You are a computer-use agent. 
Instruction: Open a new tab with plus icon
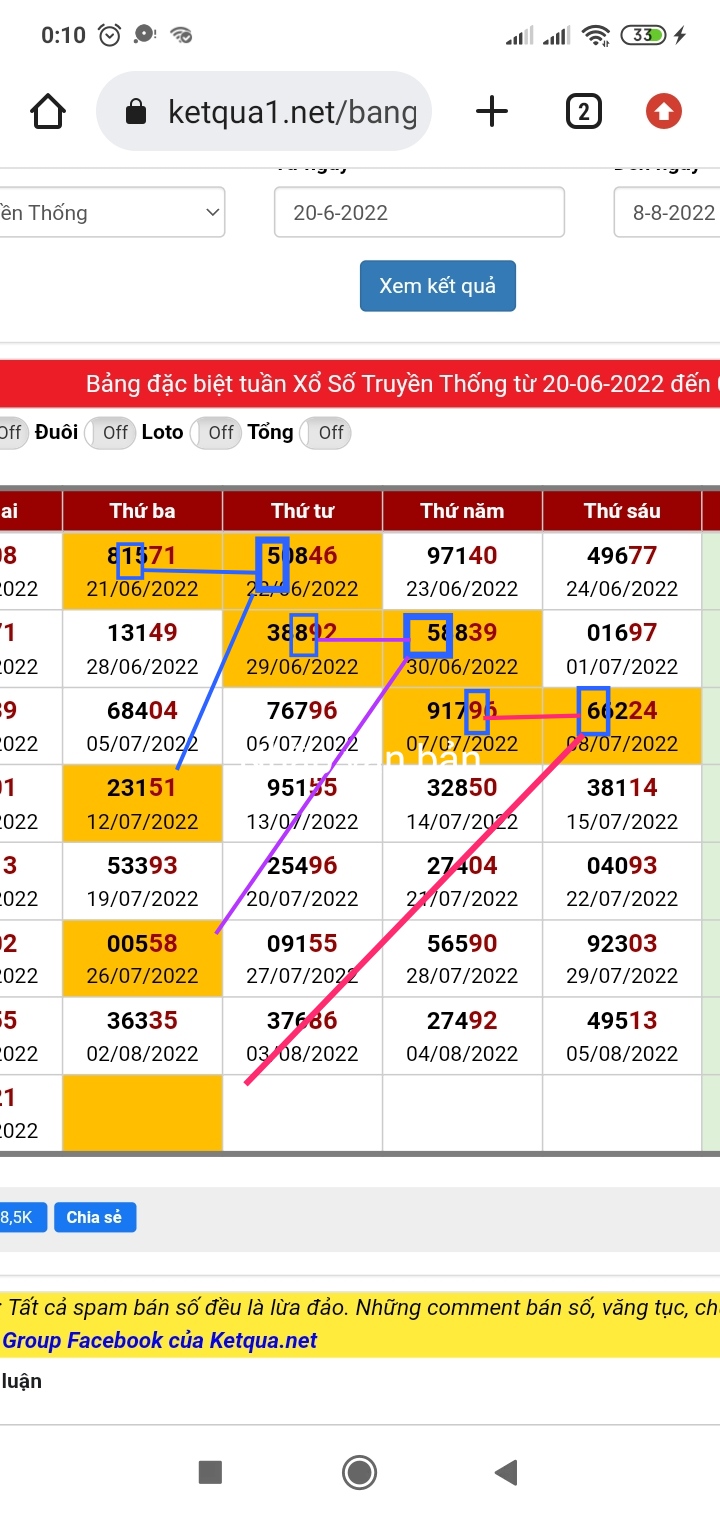click(492, 112)
